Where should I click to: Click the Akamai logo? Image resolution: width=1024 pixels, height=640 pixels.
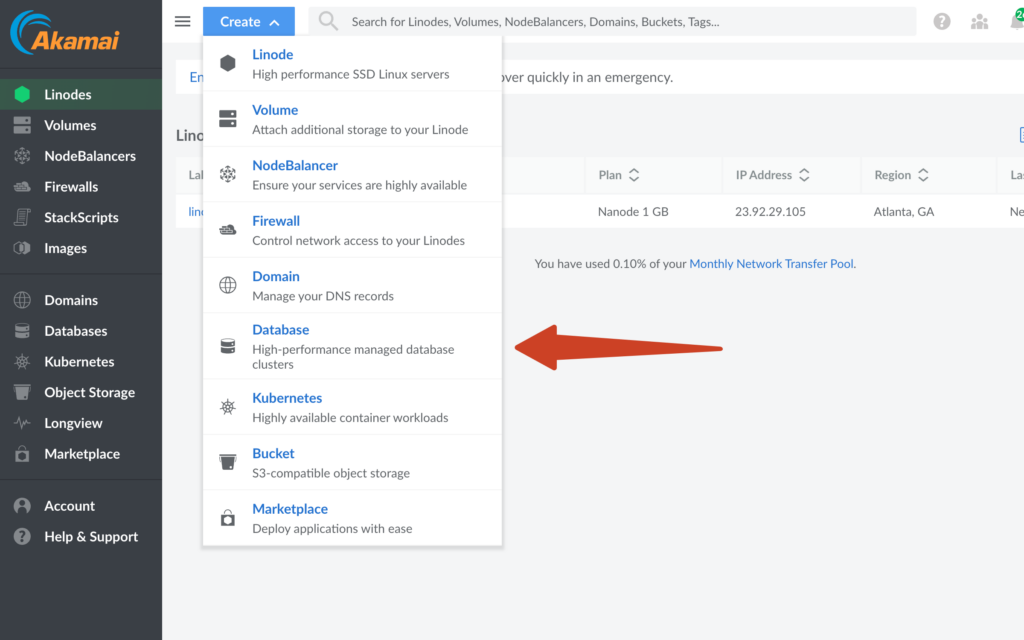(x=63, y=33)
